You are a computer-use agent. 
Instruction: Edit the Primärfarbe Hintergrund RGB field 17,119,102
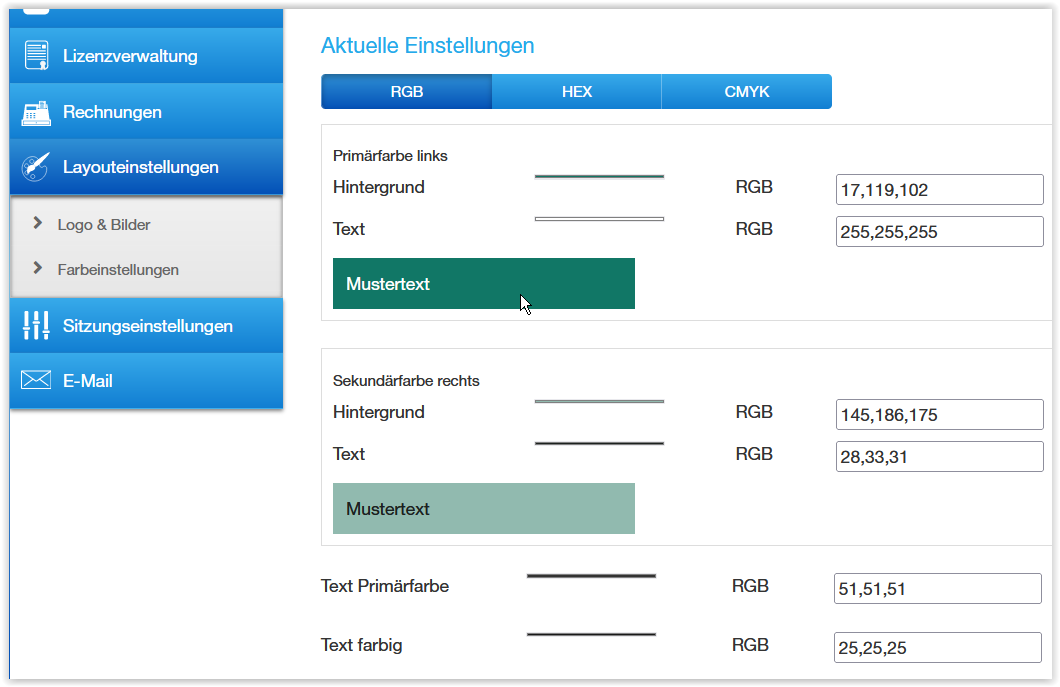(x=939, y=188)
